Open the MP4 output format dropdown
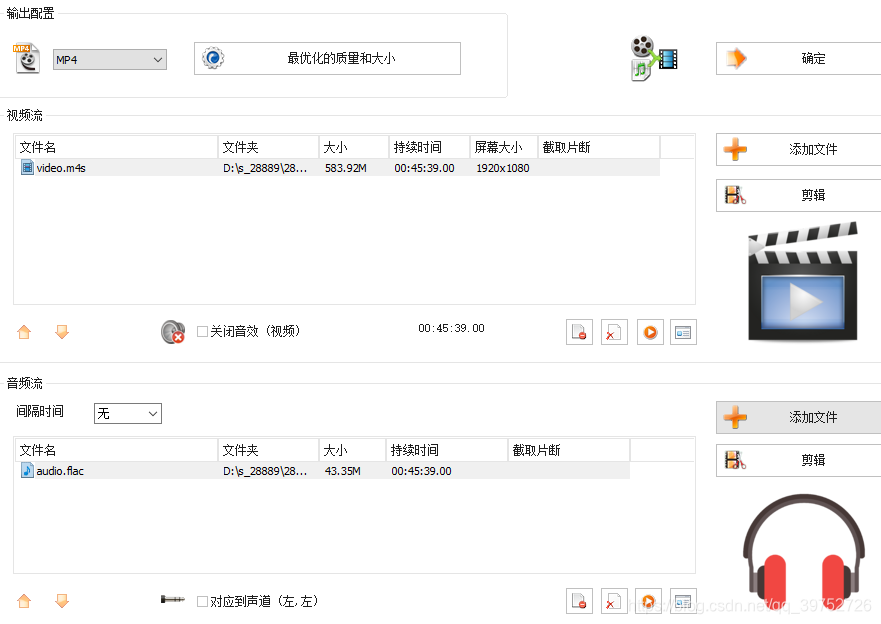The height and width of the screenshot is (624, 881). [110, 60]
